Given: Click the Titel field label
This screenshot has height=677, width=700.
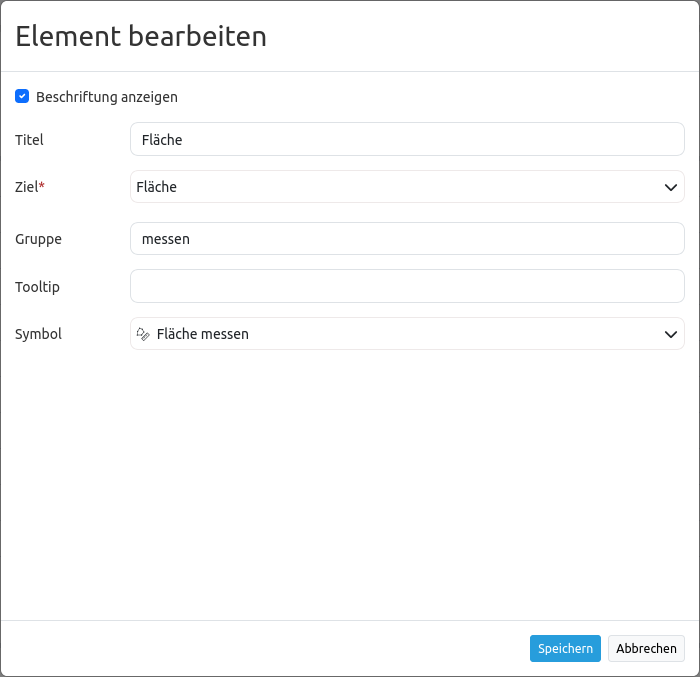Looking at the screenshot, I should pos(29,140).
